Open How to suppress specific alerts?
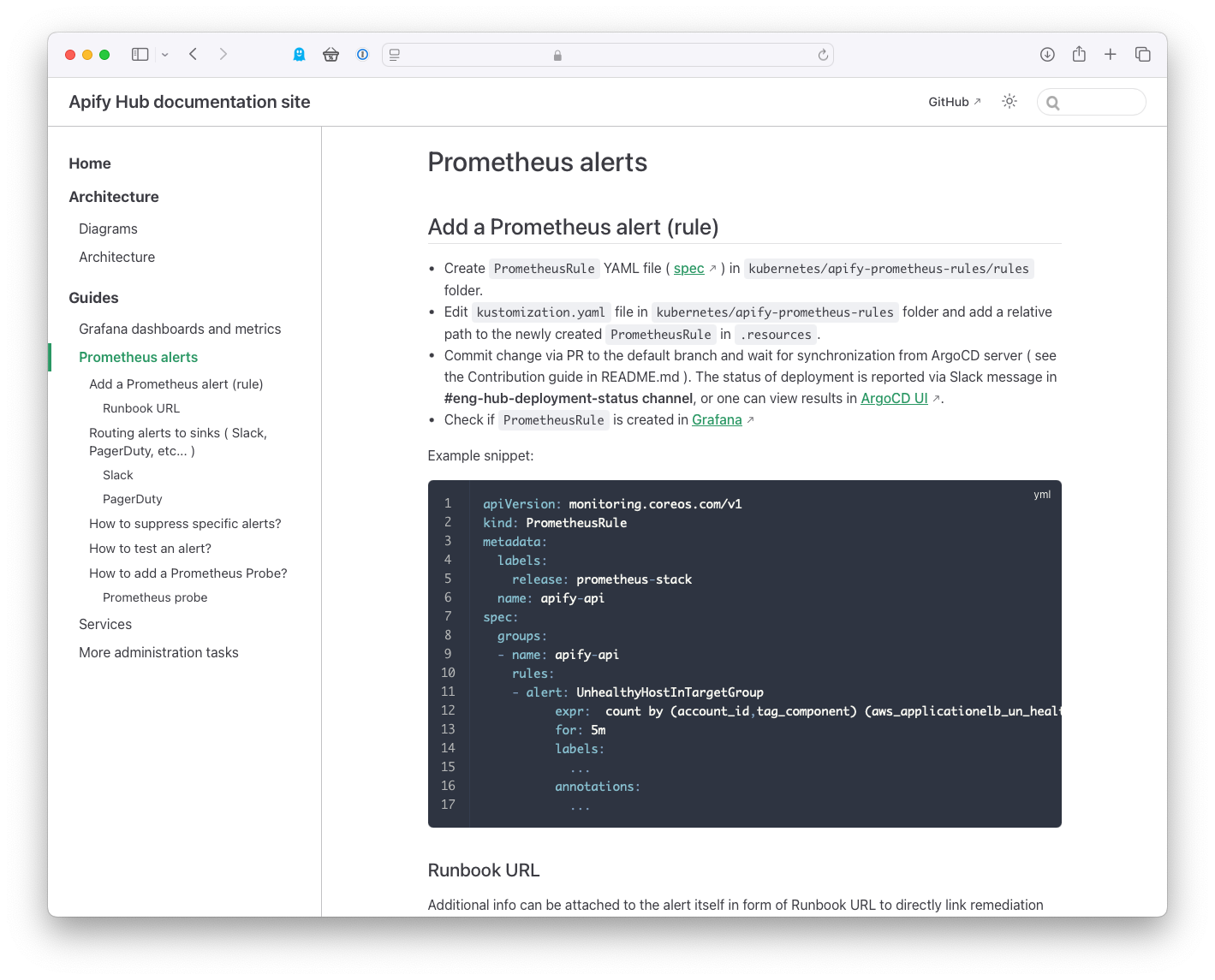1215x980 pixels. (x=185, y=524)
